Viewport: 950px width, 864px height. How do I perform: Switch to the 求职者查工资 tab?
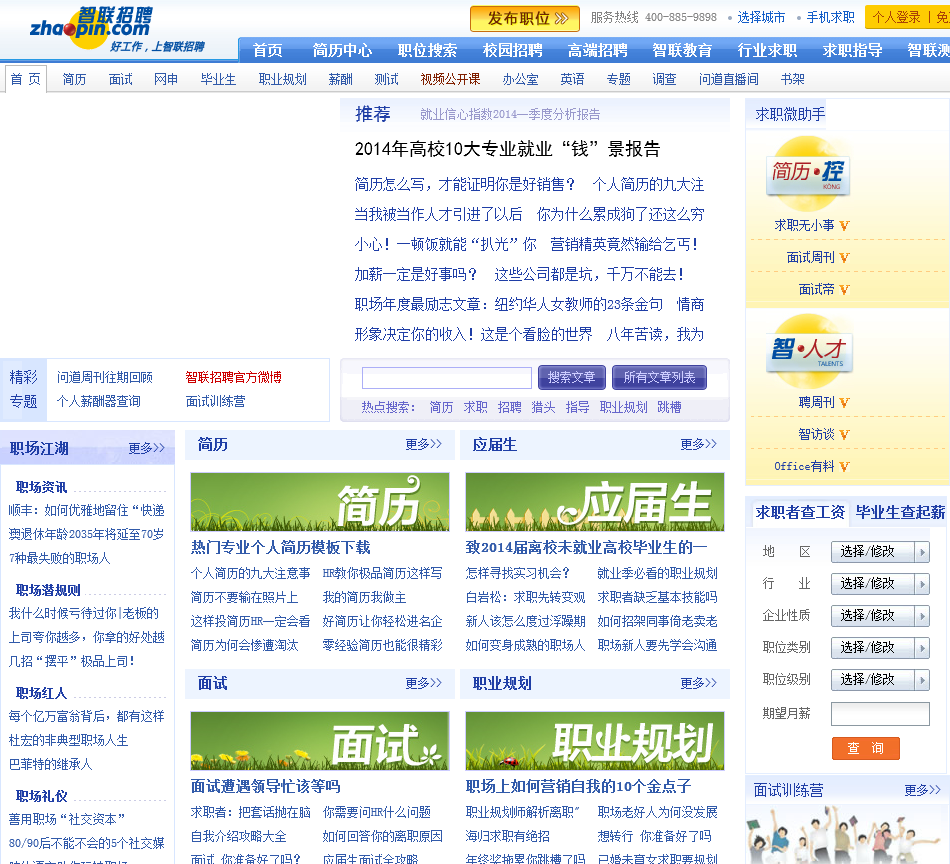[x=800, y=513]
